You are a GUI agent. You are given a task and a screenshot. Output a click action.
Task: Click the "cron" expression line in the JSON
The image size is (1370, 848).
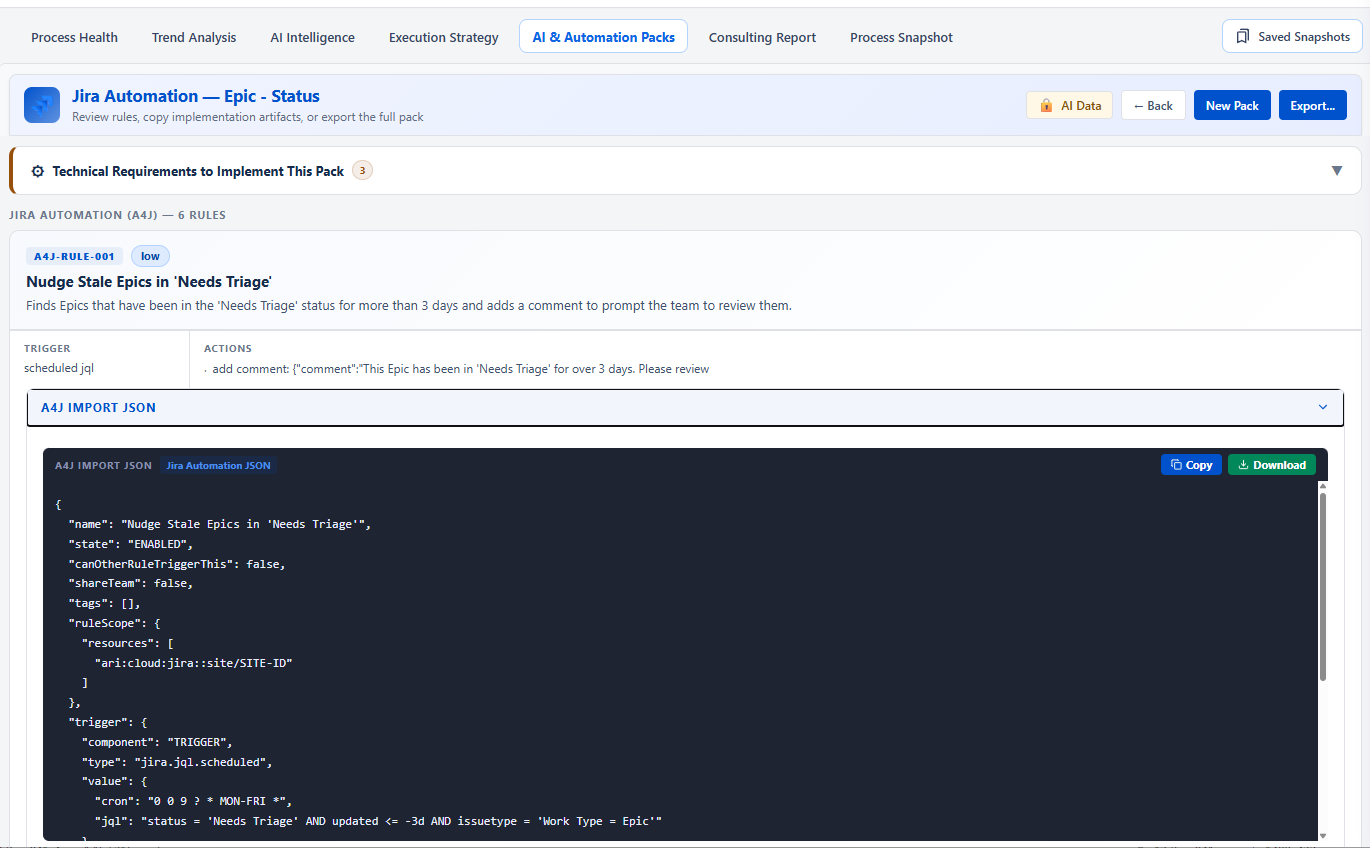point(192,801)
